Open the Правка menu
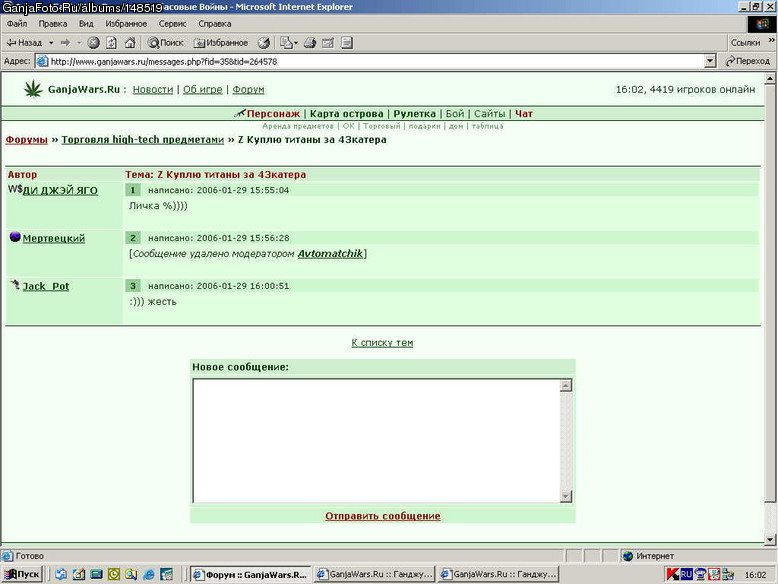 tap(53, 23)
